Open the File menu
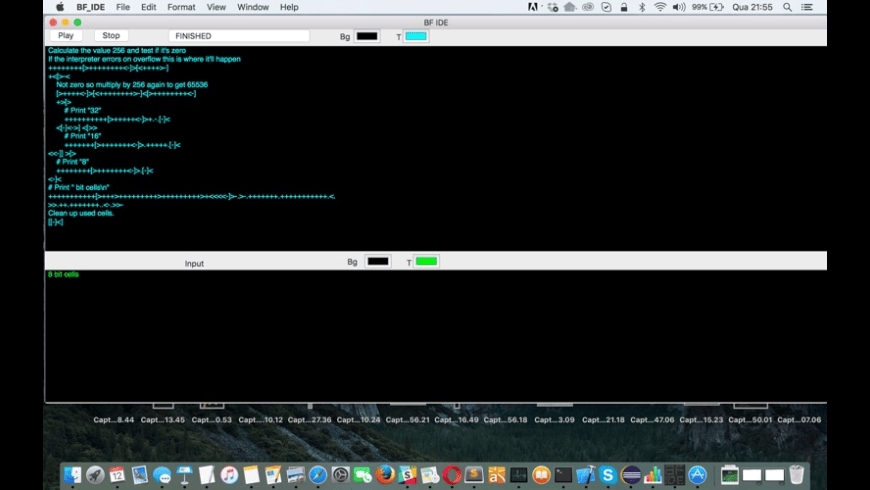The image size is (870, 490). [123, 7]
